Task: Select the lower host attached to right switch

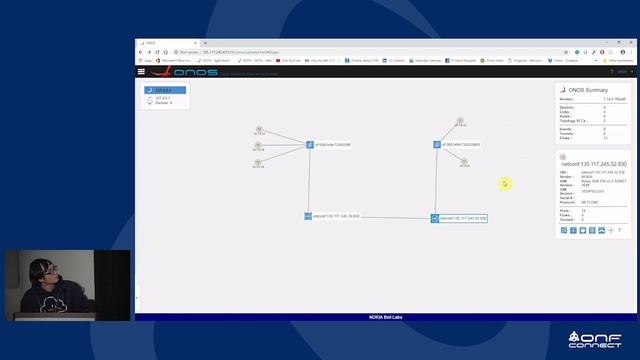Action: coord(464,161)
